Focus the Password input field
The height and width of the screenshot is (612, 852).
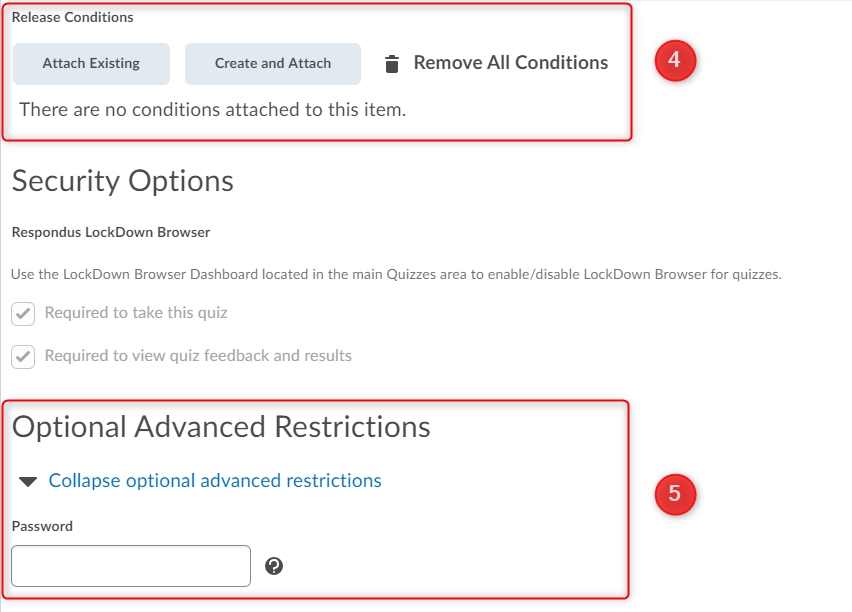(131, 566)
